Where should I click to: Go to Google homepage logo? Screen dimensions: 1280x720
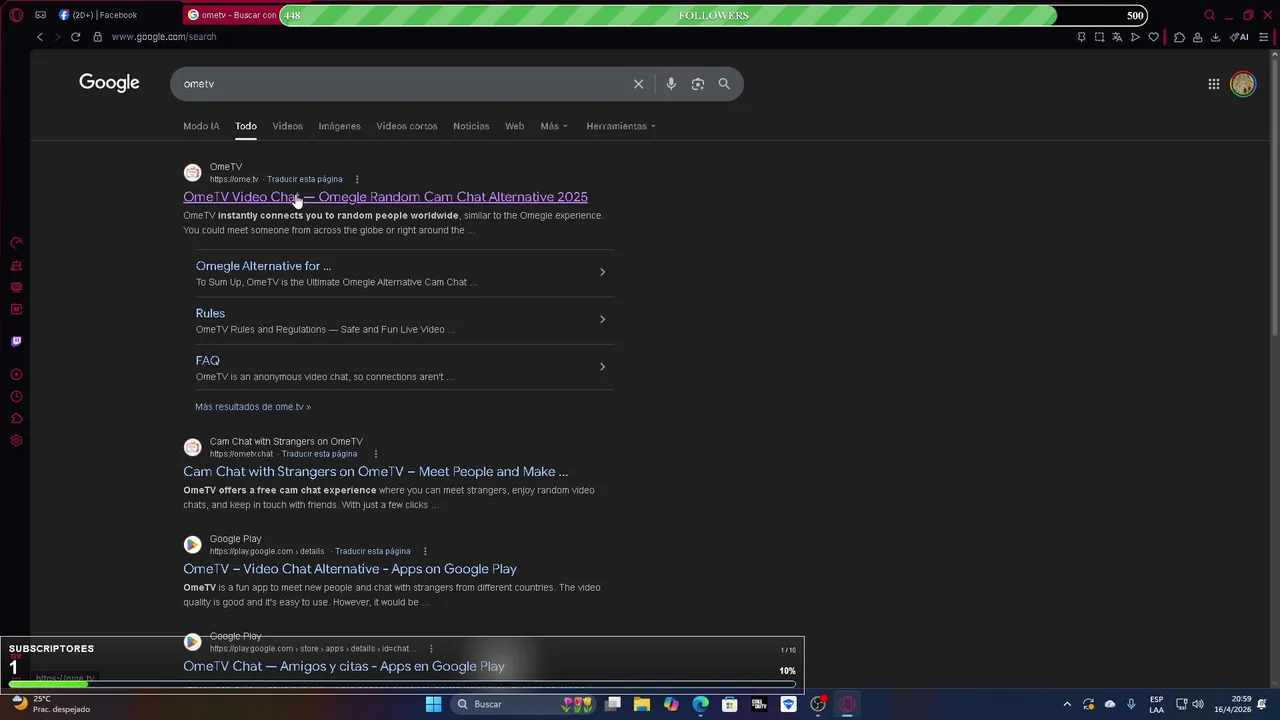pos(109,83)
